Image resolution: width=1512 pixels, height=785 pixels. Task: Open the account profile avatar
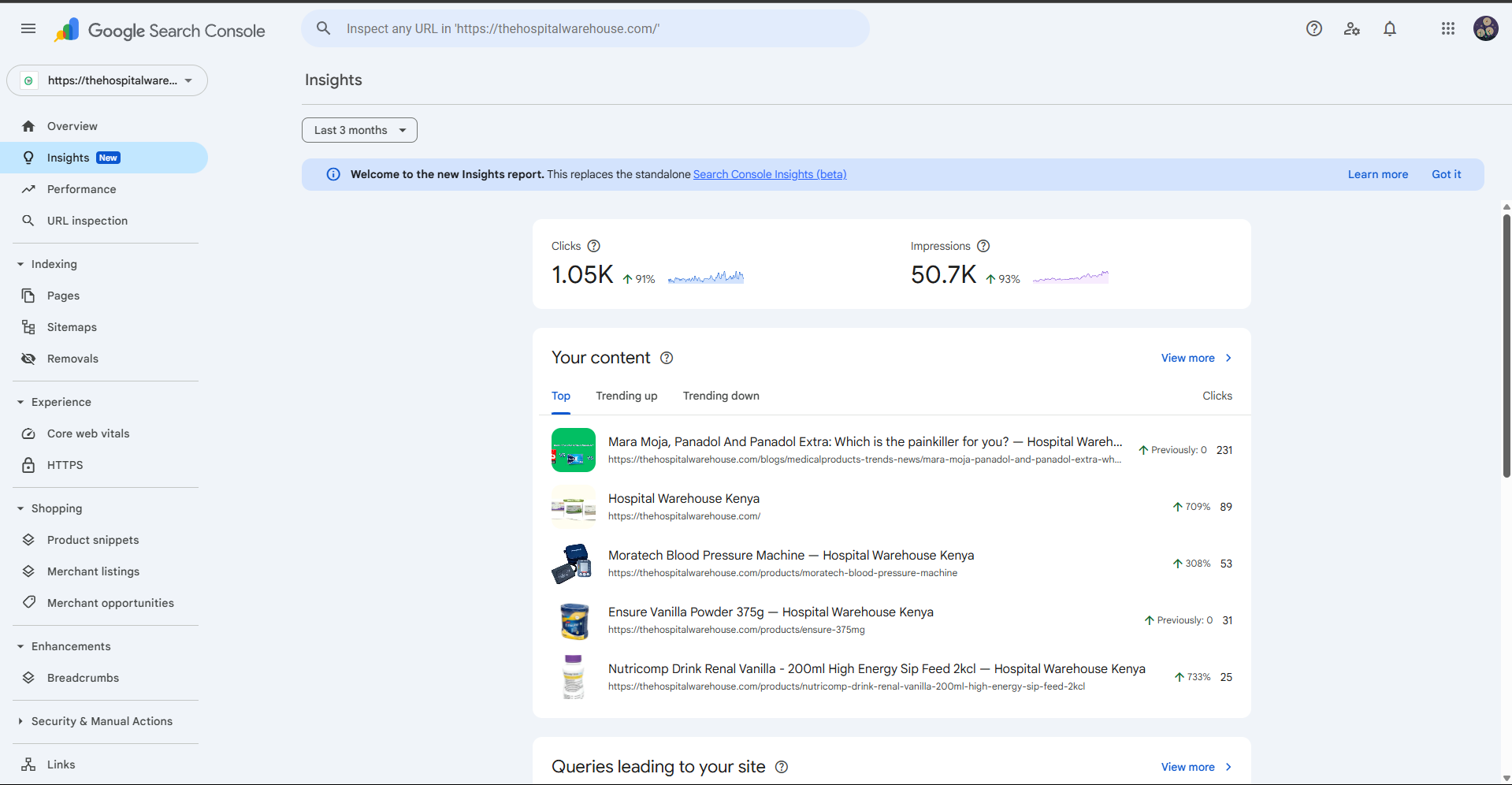[x=1485, y=29]
